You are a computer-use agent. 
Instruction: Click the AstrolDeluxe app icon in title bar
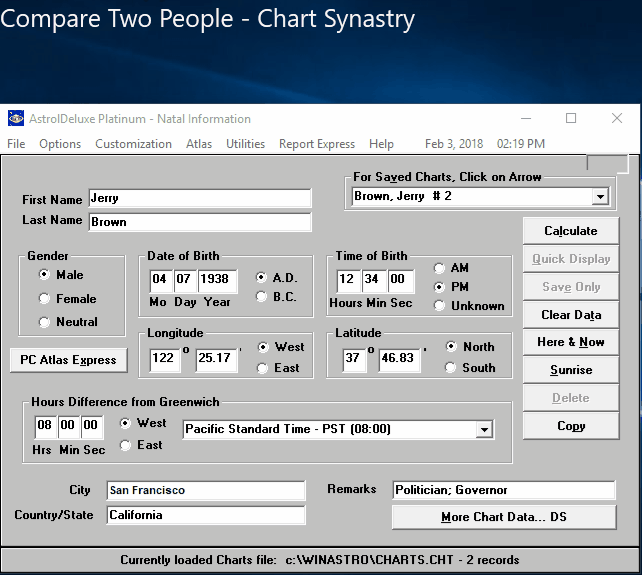point(16,119)
